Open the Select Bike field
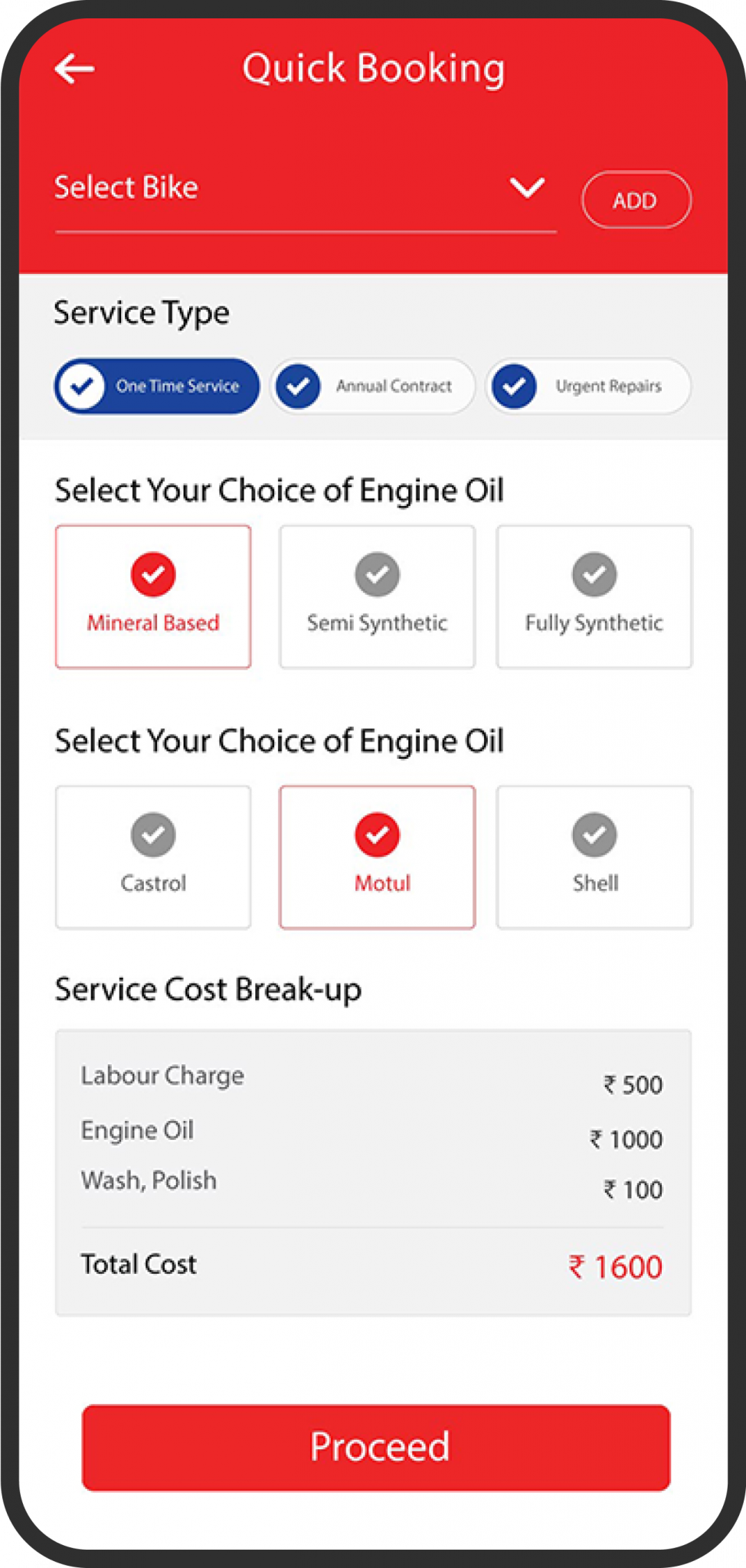746x1568 pixels. (x=306, y=196)
